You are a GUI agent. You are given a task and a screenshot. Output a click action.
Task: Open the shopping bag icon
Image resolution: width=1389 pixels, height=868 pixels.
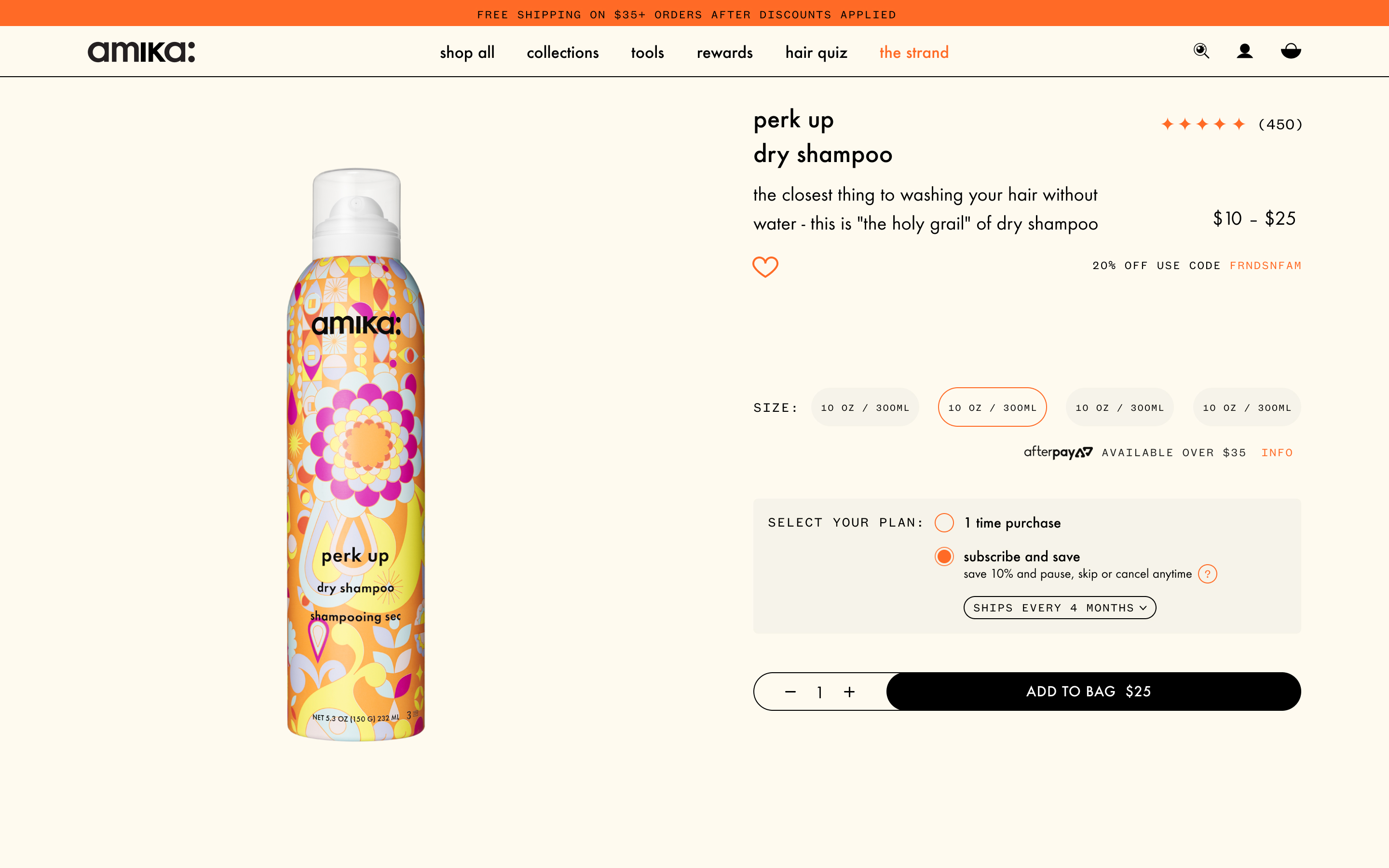pos(1291,51)
